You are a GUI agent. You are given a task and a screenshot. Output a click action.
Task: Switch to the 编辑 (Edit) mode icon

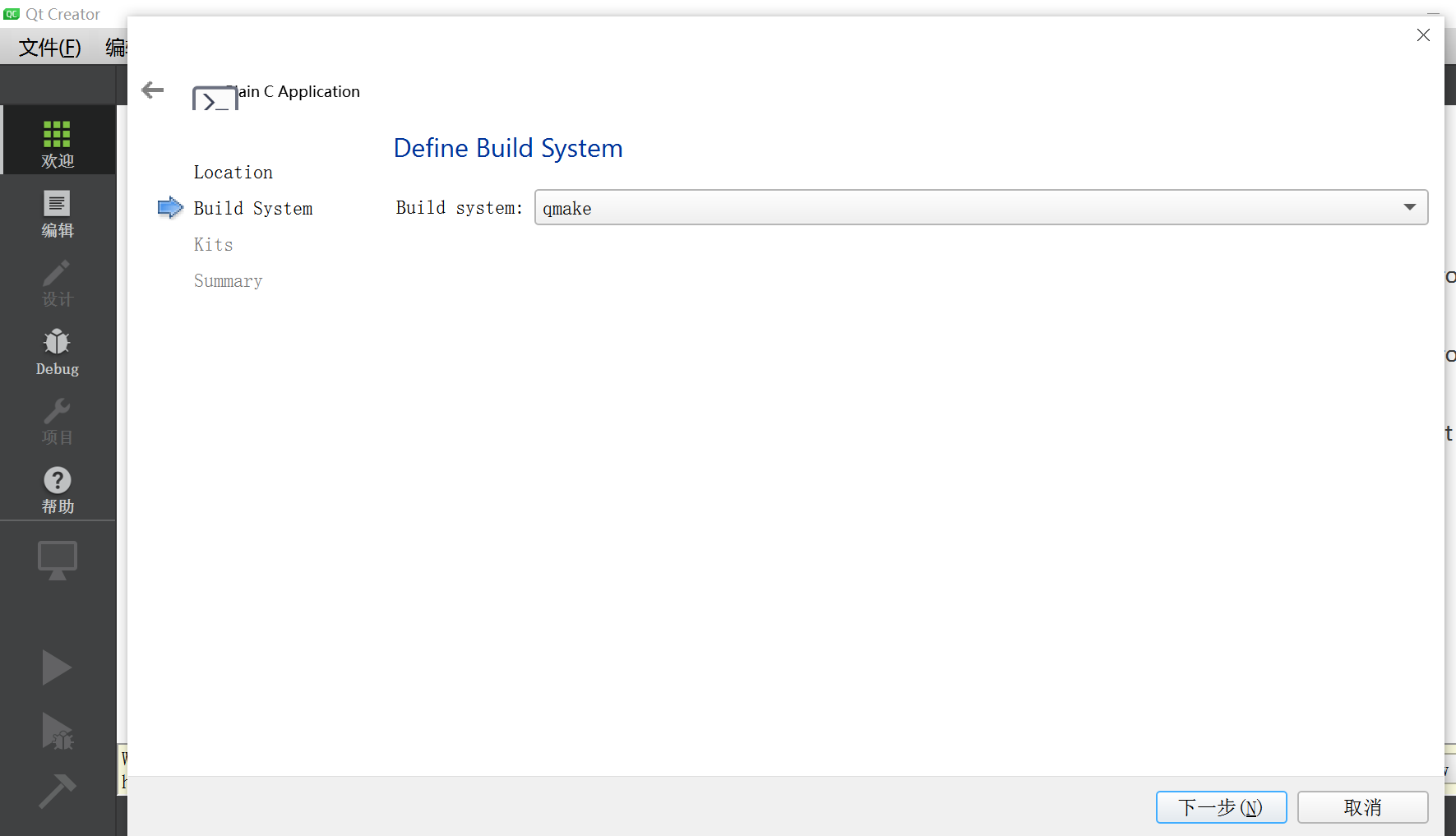(x=57, y=214)
